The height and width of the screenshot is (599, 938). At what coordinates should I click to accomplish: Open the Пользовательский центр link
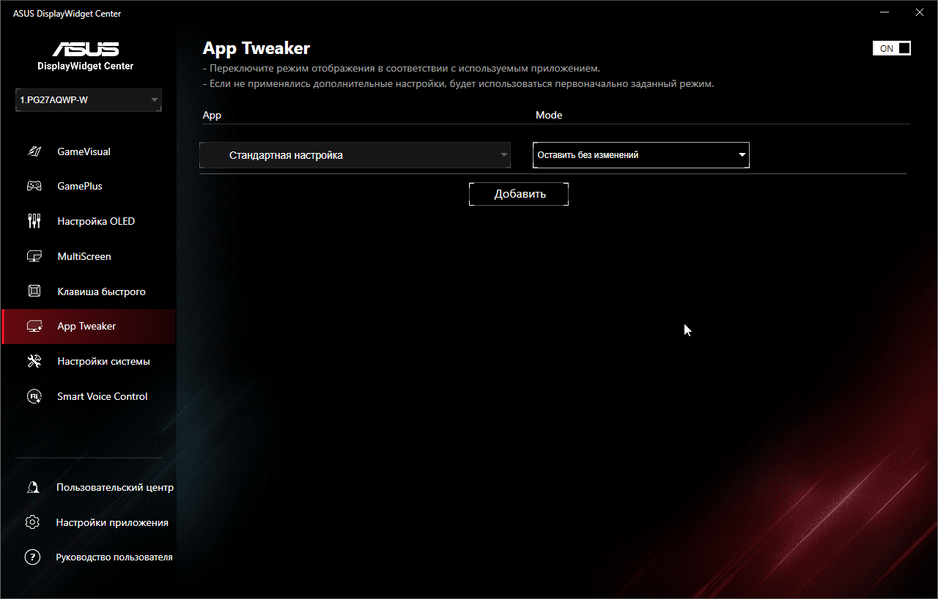[115, 487]
